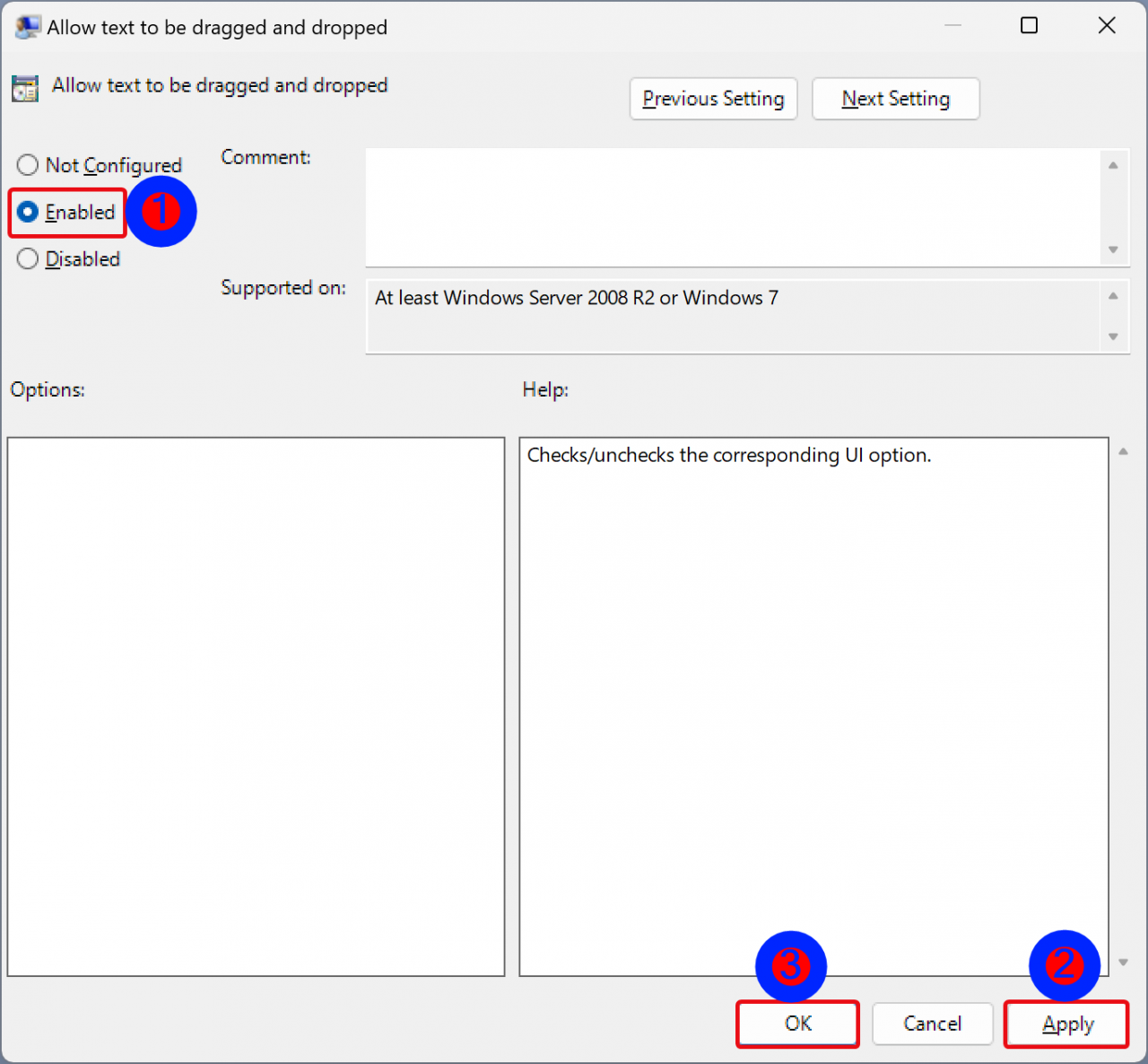Click the Help panel up scroll arrow
Viewport: 1148px width, 1064px height.
(1123, 451)
